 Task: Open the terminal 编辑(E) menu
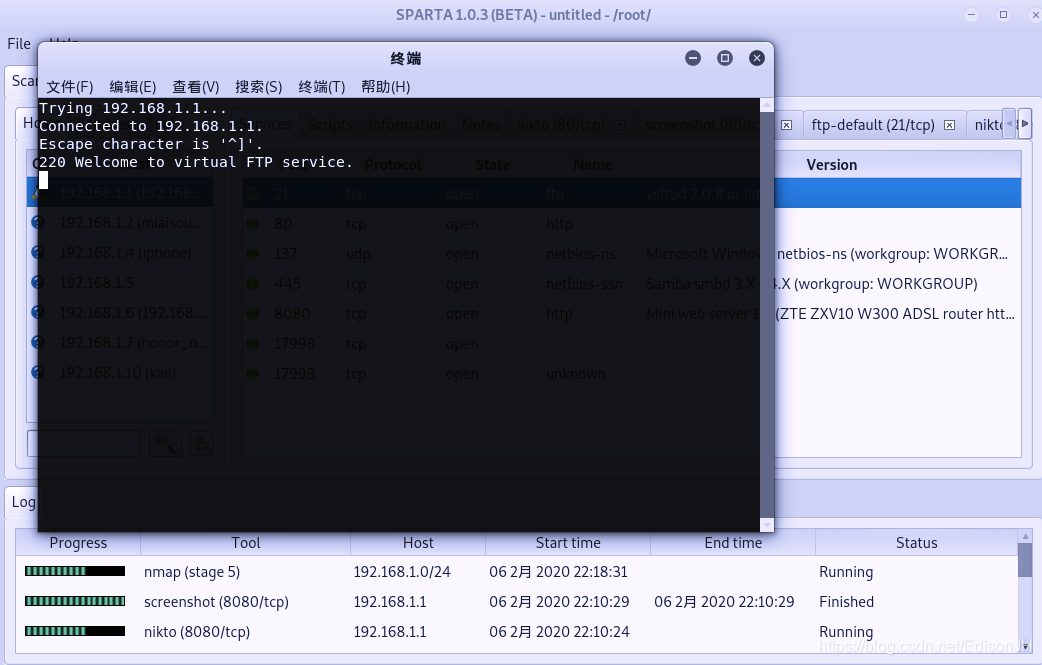(133, 87)
